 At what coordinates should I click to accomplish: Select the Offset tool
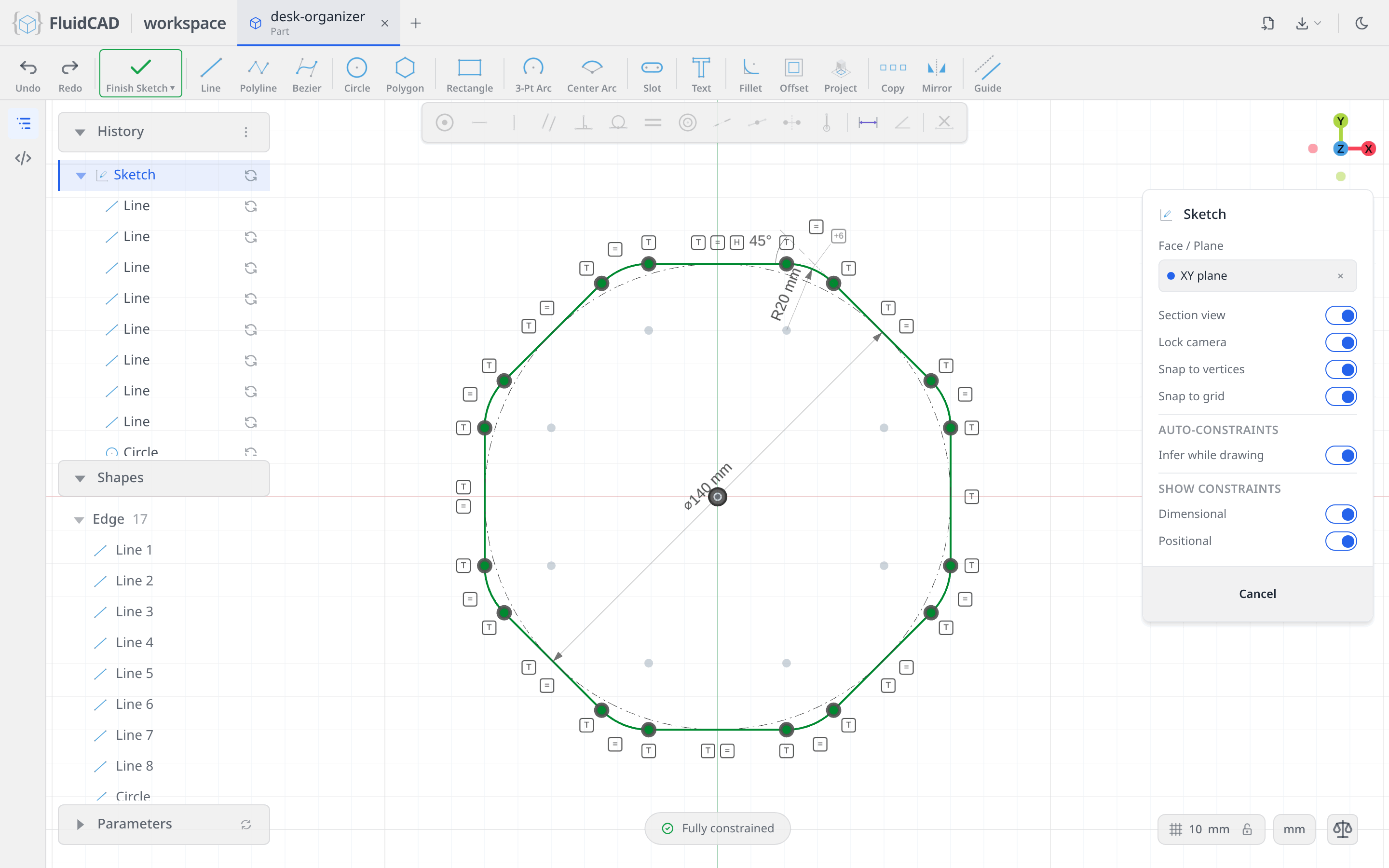[x=794, y=74]
